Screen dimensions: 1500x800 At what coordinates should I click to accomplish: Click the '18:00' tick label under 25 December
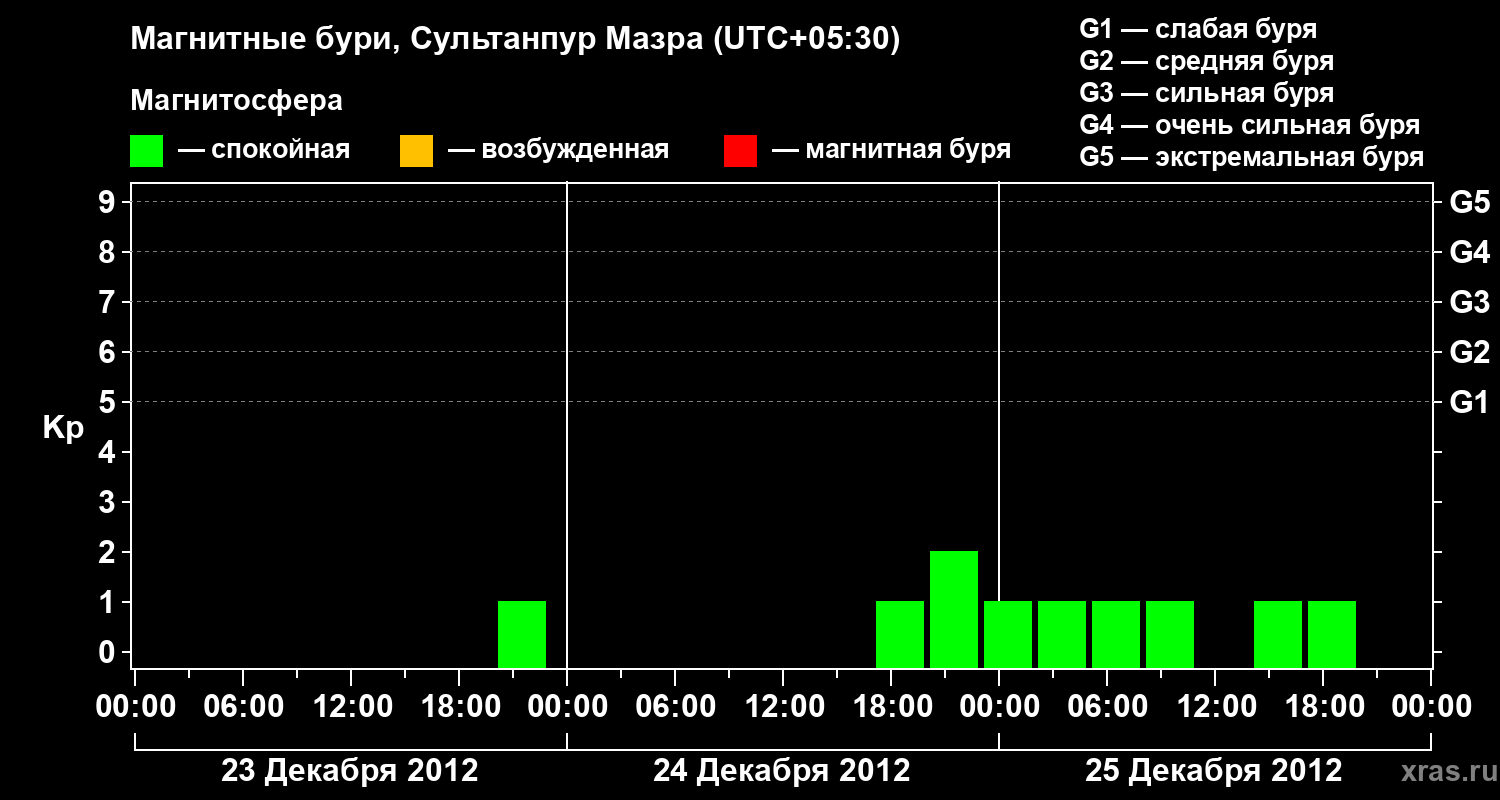pyautogui.click(x=1323, y=706)
